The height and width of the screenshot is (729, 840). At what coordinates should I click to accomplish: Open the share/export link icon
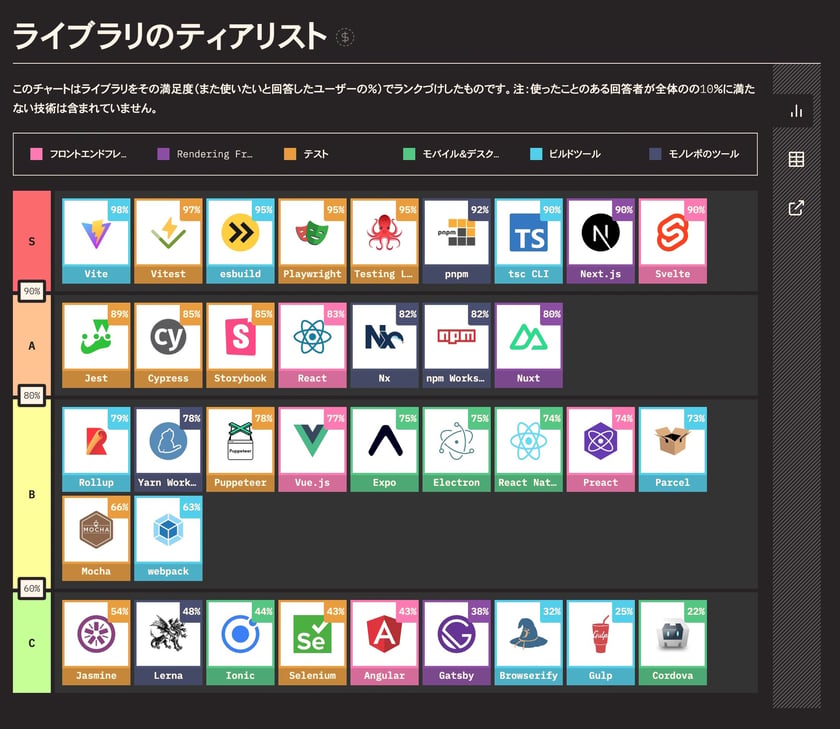coord(796,207)
